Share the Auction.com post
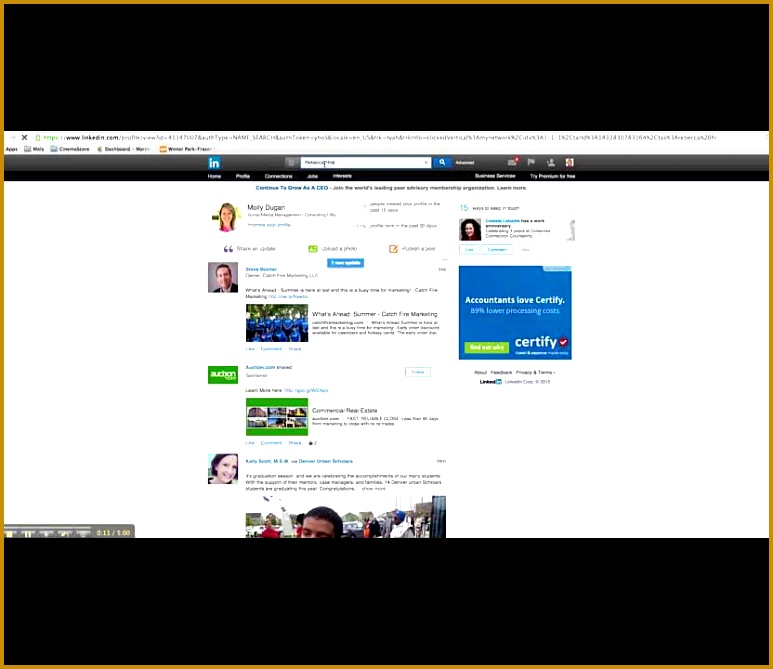This screenshot has height=669, width=773. [295, 443]
